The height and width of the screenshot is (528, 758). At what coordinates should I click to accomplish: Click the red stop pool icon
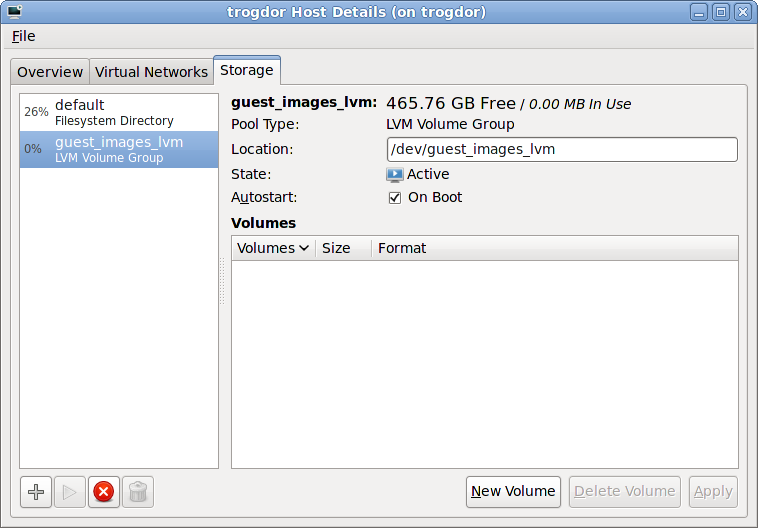click(104, 492)
